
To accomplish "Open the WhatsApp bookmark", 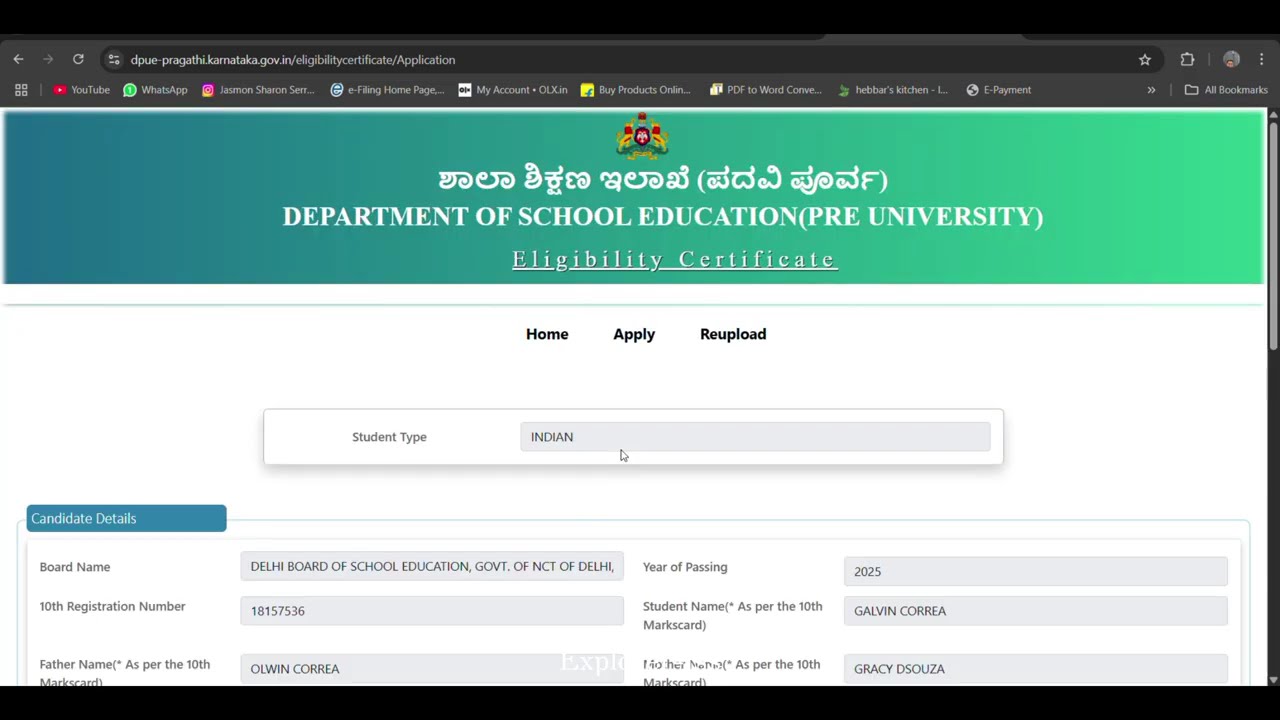I will (155, 90).
